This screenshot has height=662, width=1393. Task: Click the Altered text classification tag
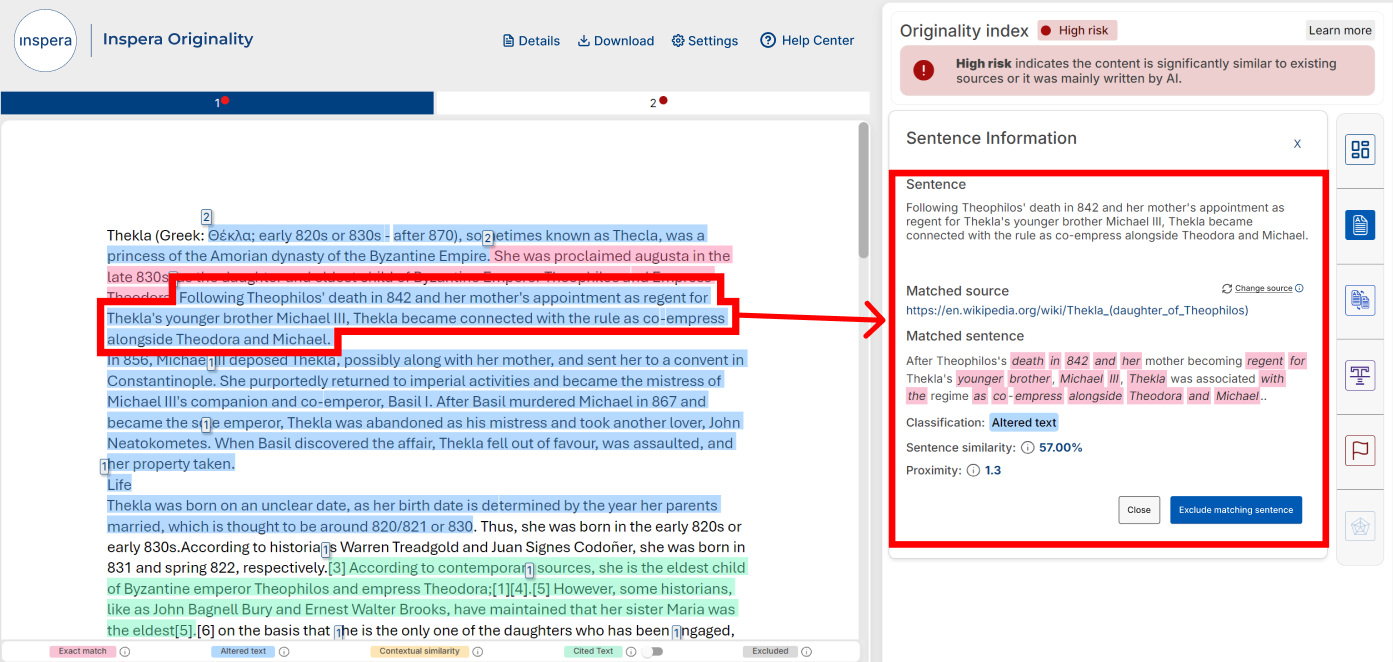1024,423
